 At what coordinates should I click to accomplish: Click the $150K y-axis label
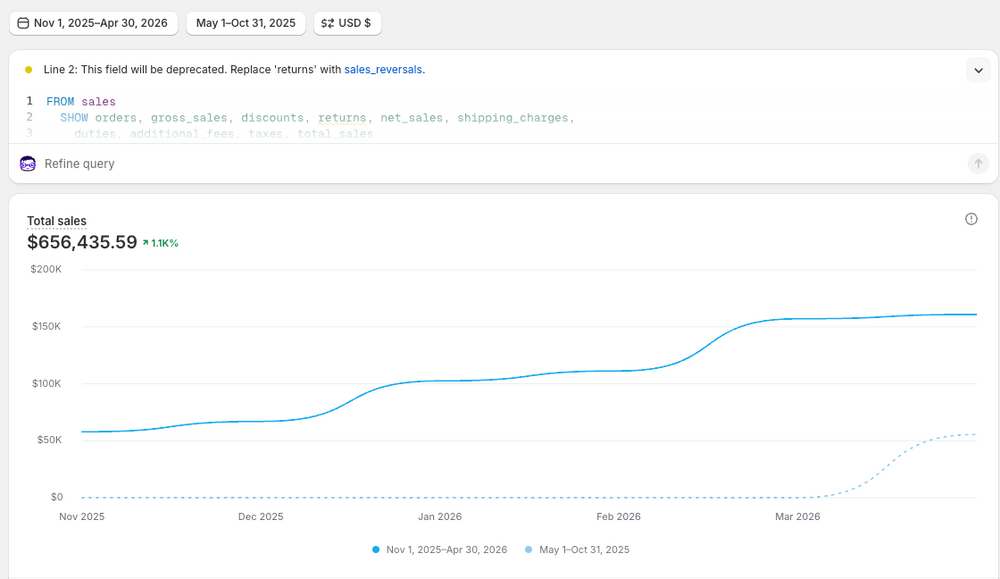click(x=47, y=326)
